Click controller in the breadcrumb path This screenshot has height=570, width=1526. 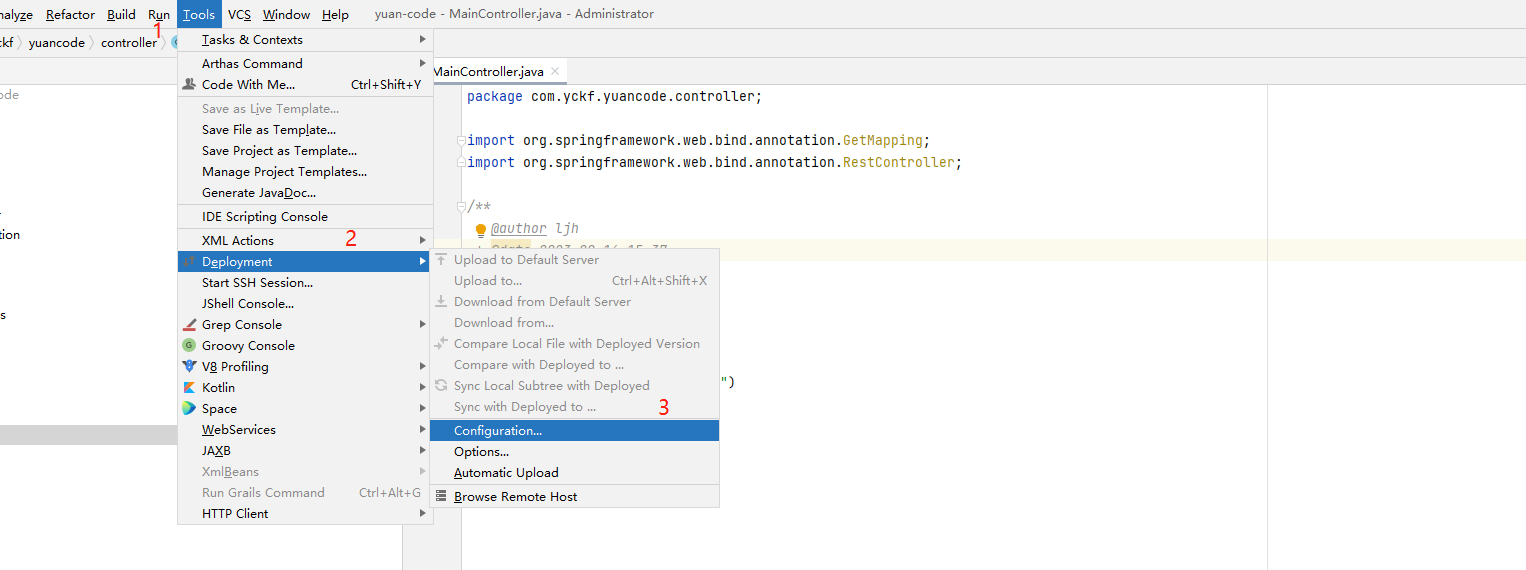(x=129, y=43)
